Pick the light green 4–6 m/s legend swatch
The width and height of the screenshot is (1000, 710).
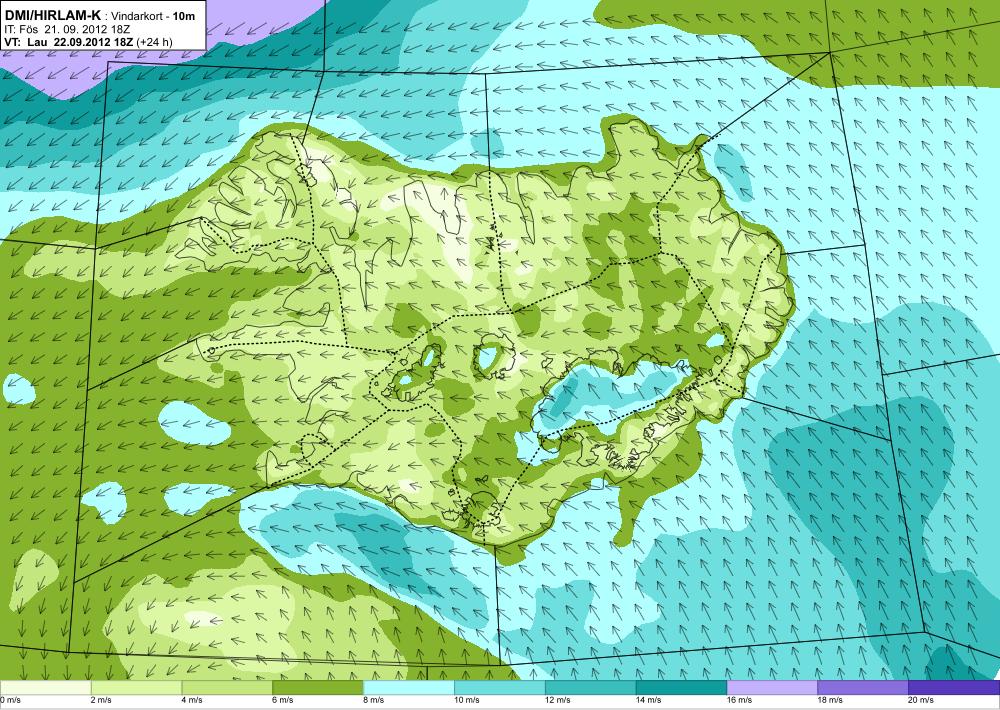pyautogui.click(x=227, y=688)
